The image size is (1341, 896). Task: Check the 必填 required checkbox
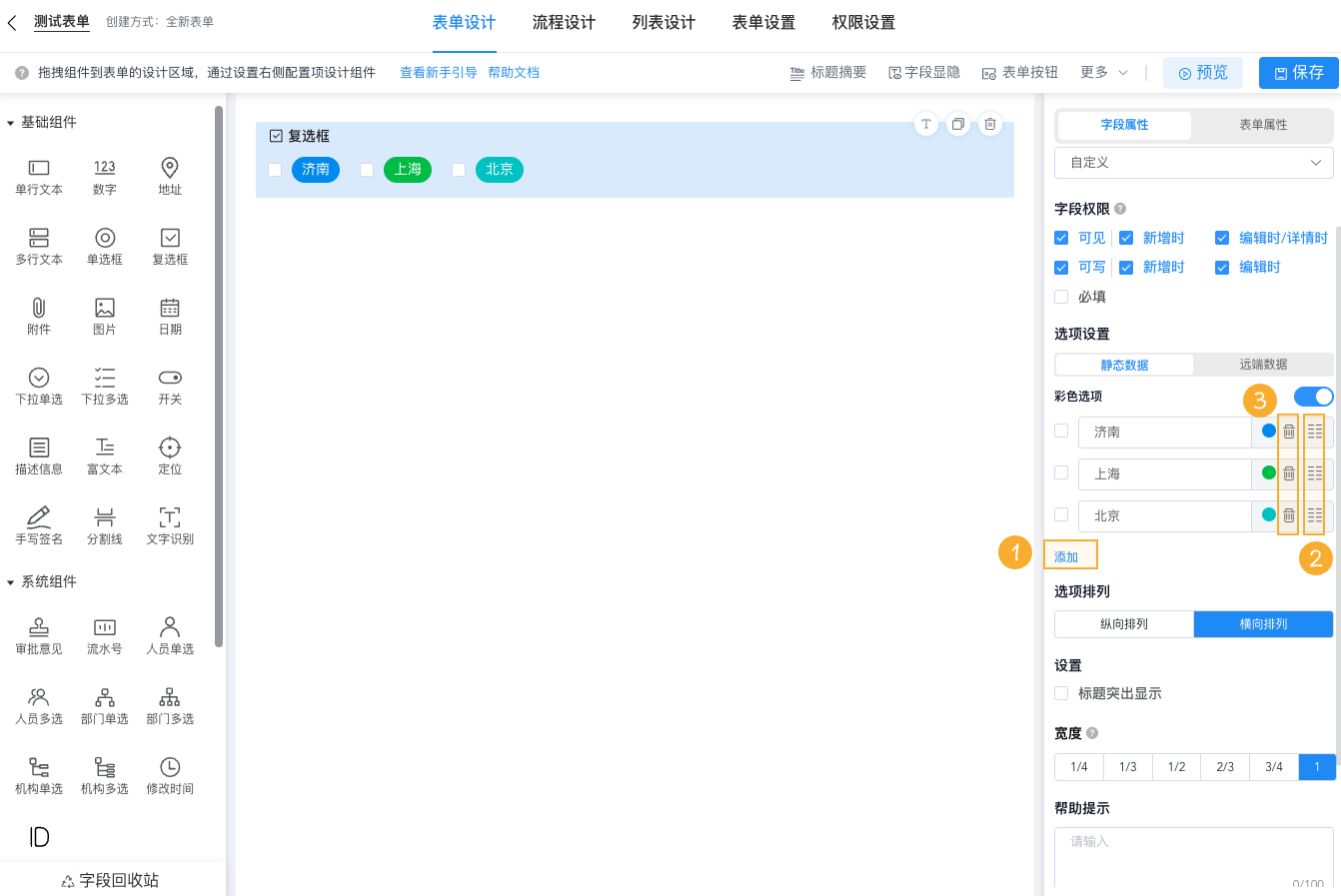[x=1061, y=296]
